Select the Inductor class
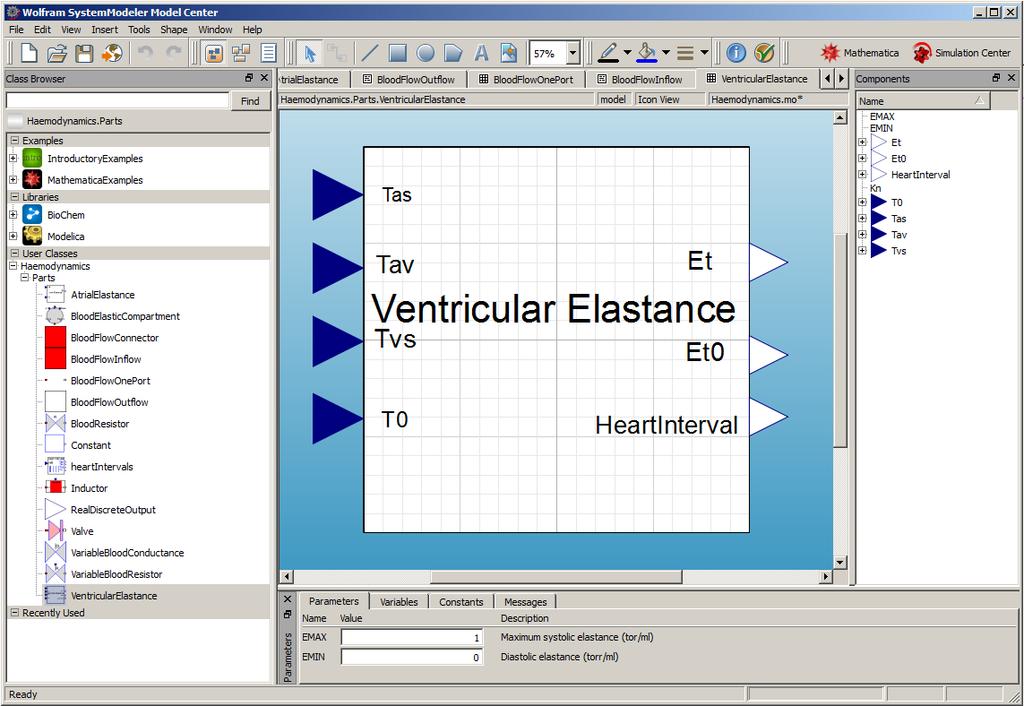The image size is (1024, 706). coord(89,488)
